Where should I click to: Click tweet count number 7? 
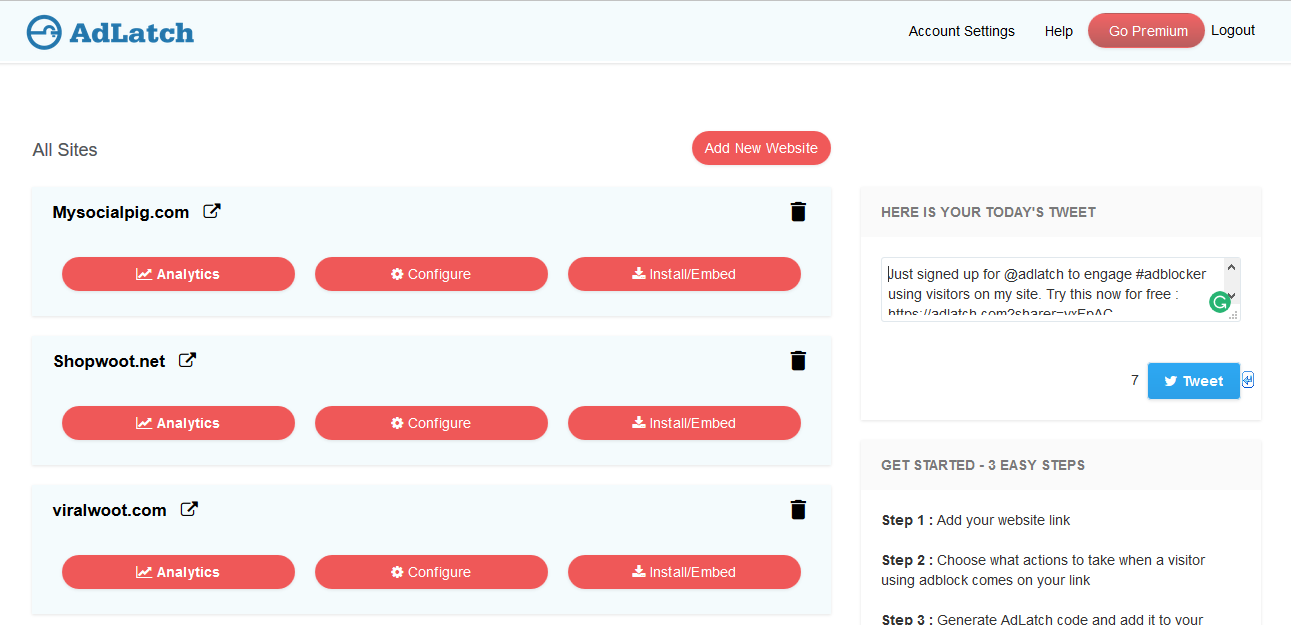(x=1135, y=380)
